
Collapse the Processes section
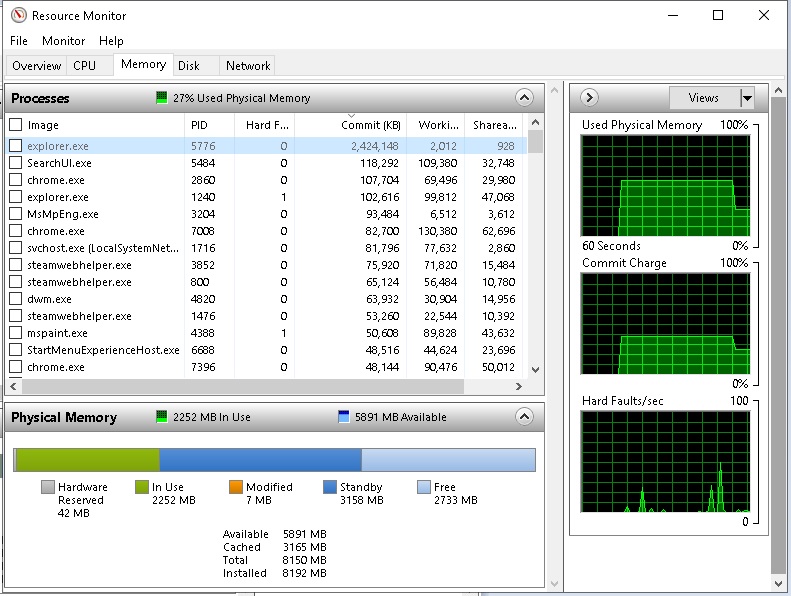524,97
